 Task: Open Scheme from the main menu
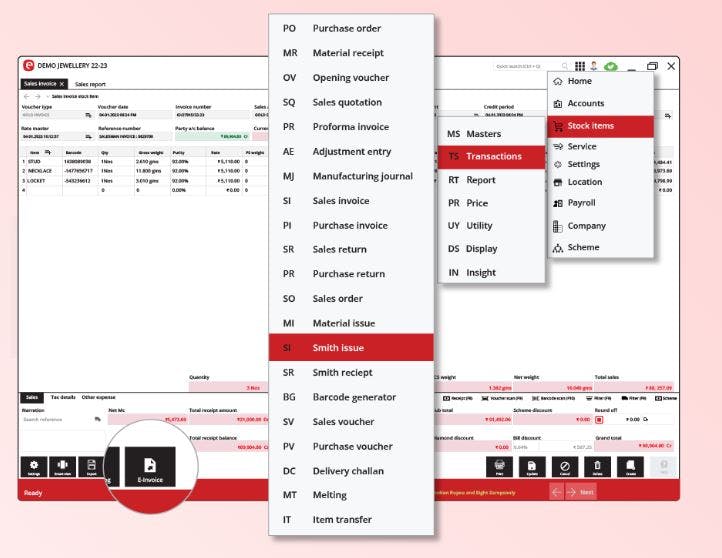pyautogui.click(x=600, y=248)
